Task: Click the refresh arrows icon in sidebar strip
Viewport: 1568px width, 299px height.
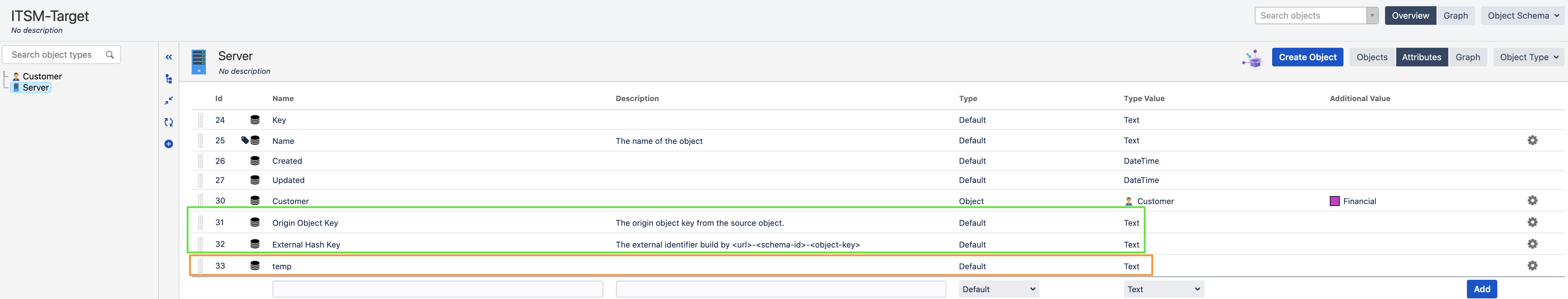Action: [169, 123]
